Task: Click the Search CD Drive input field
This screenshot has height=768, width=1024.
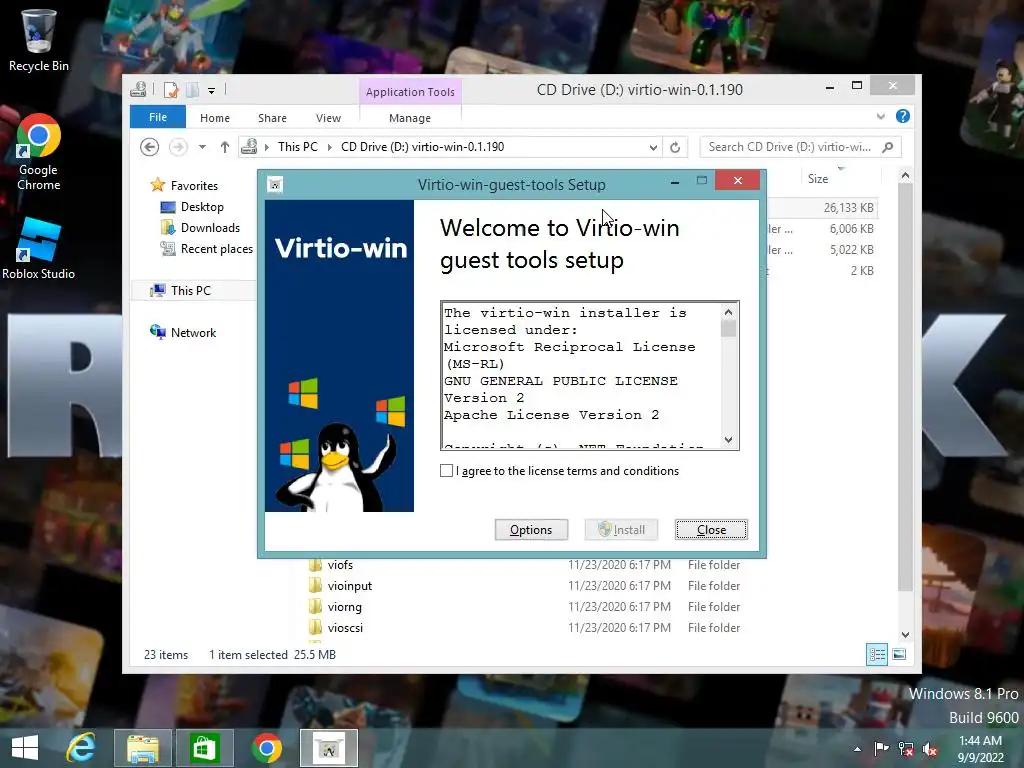Action: tap(790, 147)
